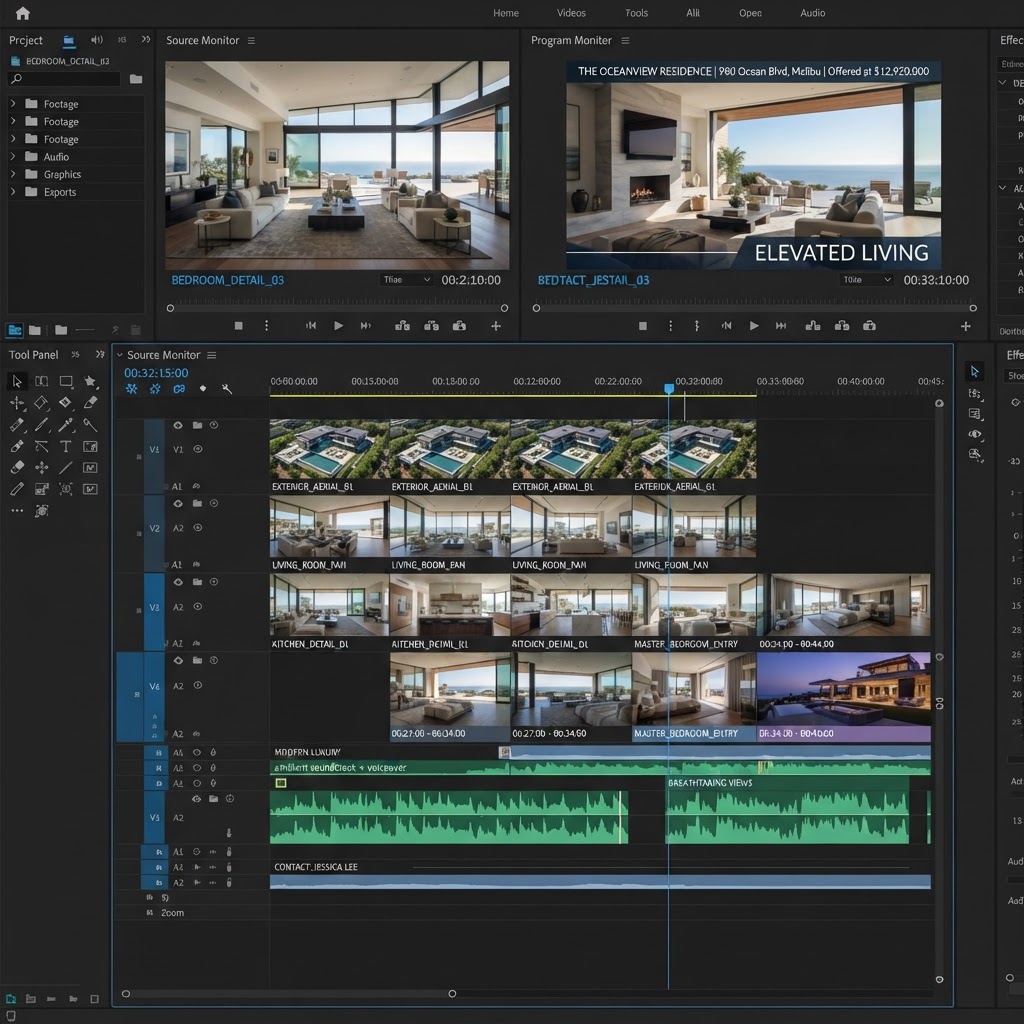Image resolution: width=1024 pixels, height=1024 pixels.
Task: Open the Program Monitor panel menu
Action: 625,40
